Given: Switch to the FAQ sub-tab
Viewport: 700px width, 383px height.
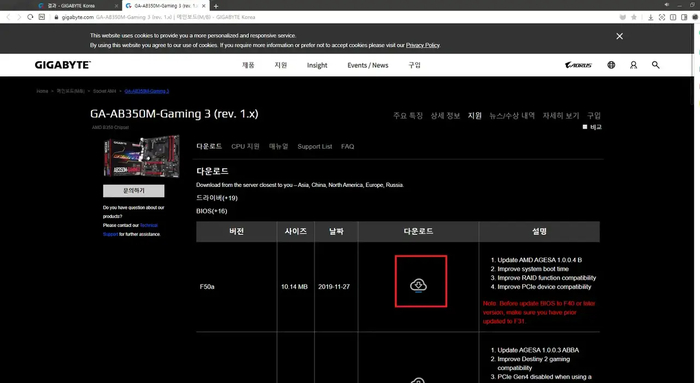Looking at the screenshot, I should (x=347, y=146).
